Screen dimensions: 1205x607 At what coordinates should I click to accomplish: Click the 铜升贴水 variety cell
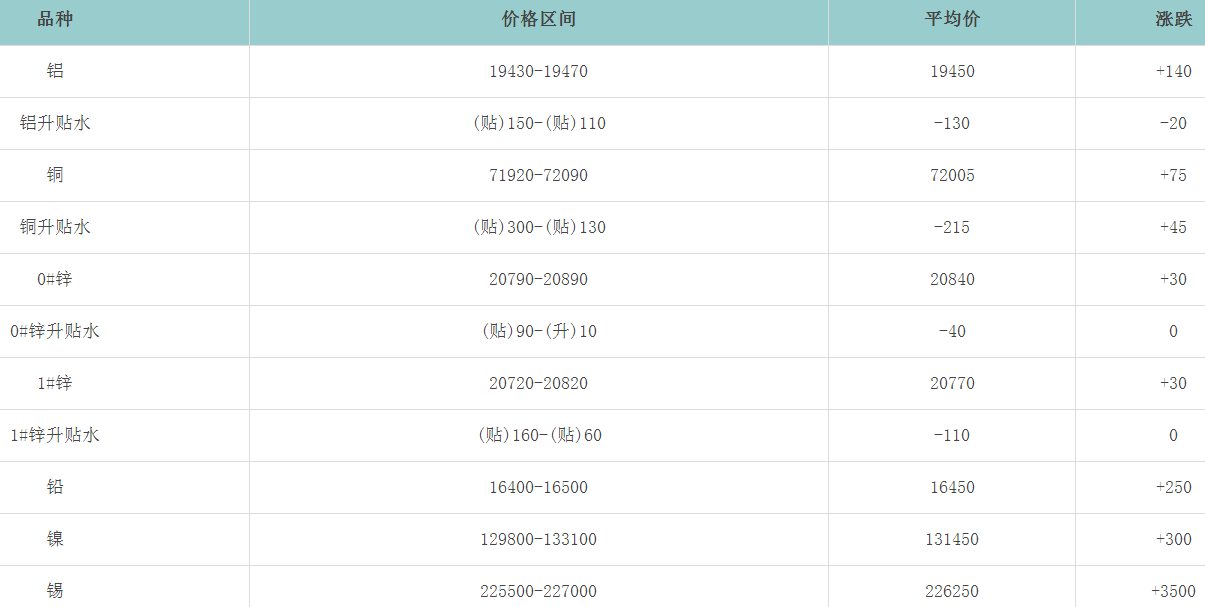pos(55,227)
